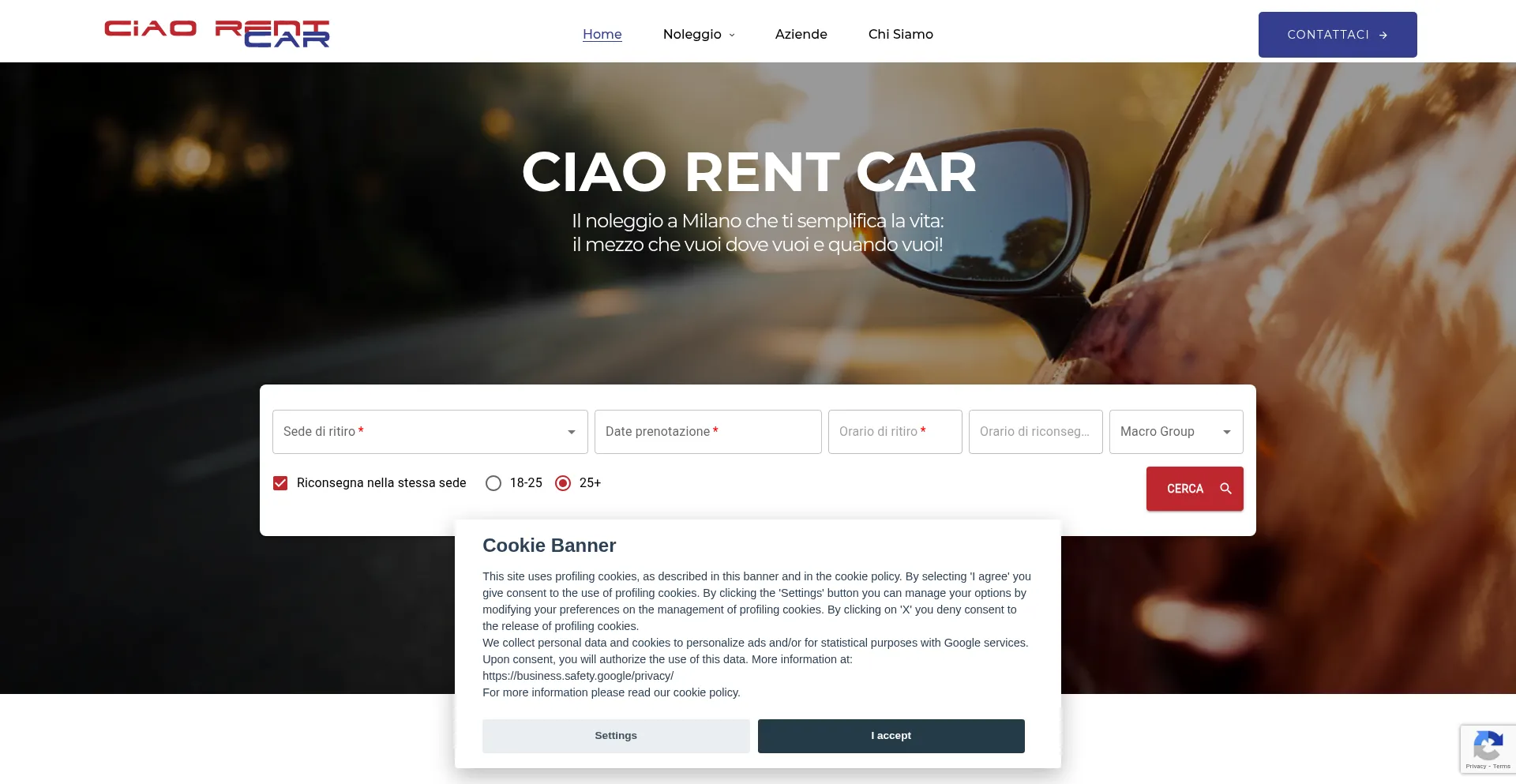The width and height of the screenshot is (1516, 784).
Task: Click the Ciao Rent Car logo
Action: [217, 34]
